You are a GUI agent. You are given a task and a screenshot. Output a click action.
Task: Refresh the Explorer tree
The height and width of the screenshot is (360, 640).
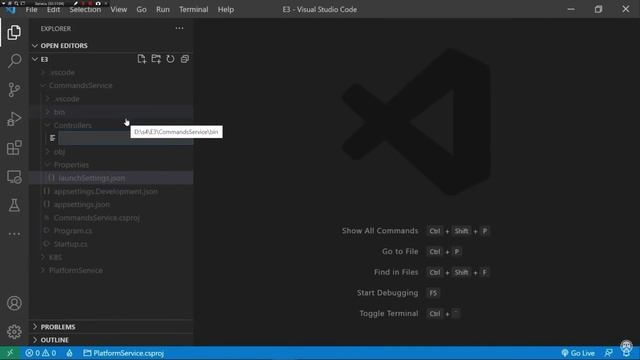coord(170,59)
